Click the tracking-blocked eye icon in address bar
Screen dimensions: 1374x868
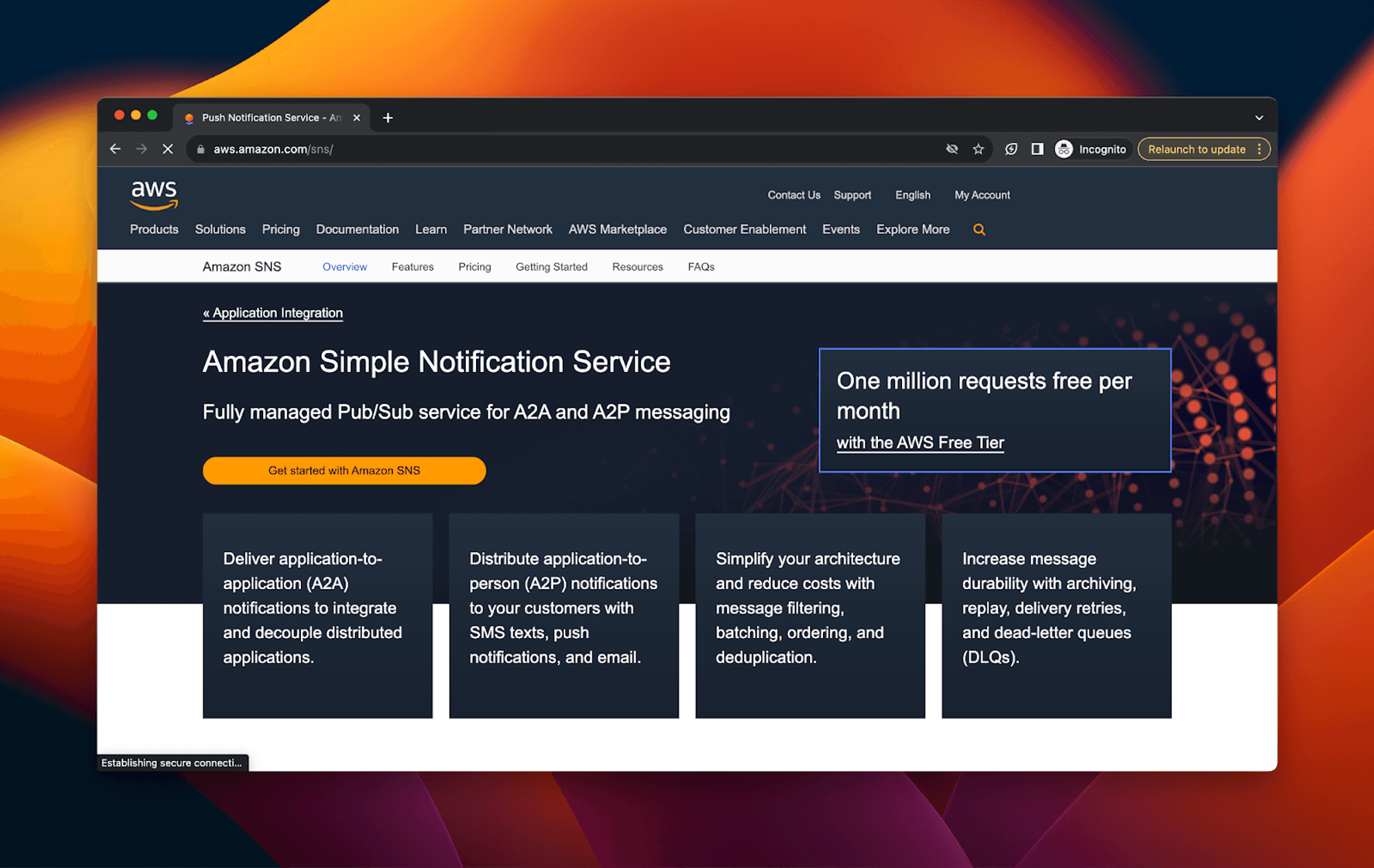pos(951,149)
